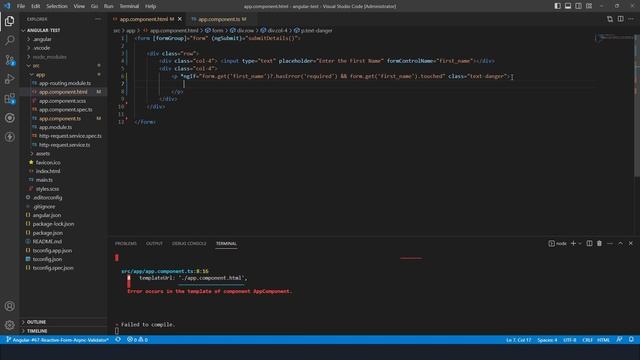Change end of line sequence CRLF
640x360 pixels.
(x=587, y=340)
